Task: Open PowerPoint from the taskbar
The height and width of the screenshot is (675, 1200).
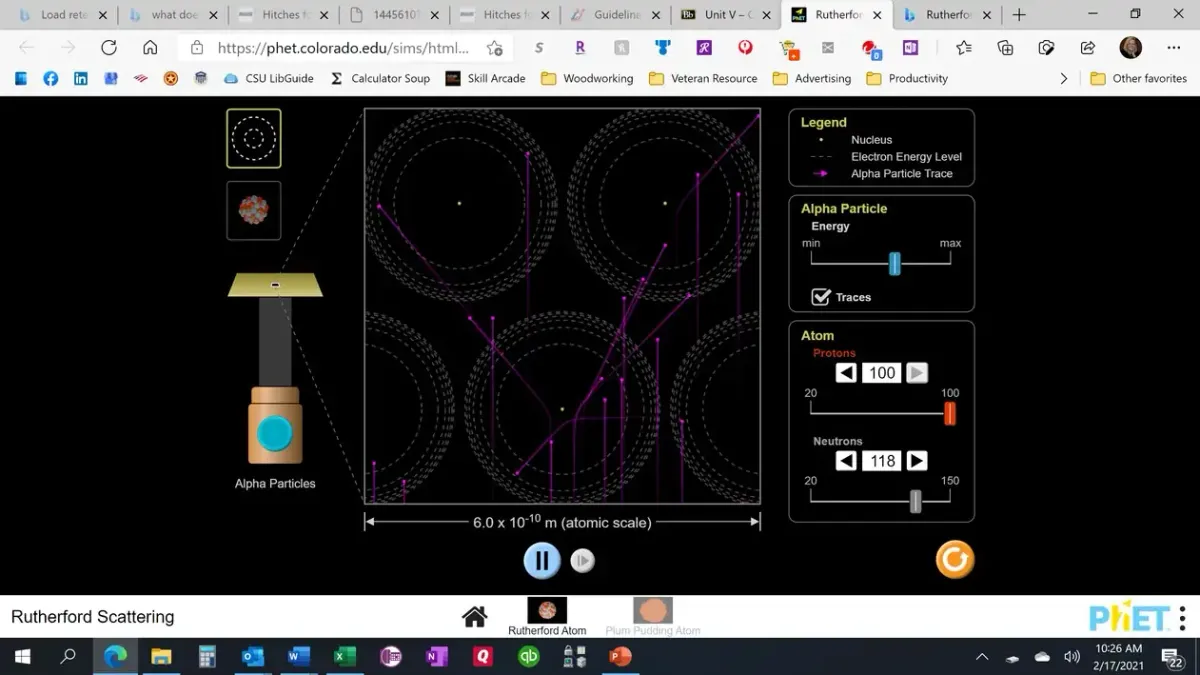Action: click(x=620, y=657)
